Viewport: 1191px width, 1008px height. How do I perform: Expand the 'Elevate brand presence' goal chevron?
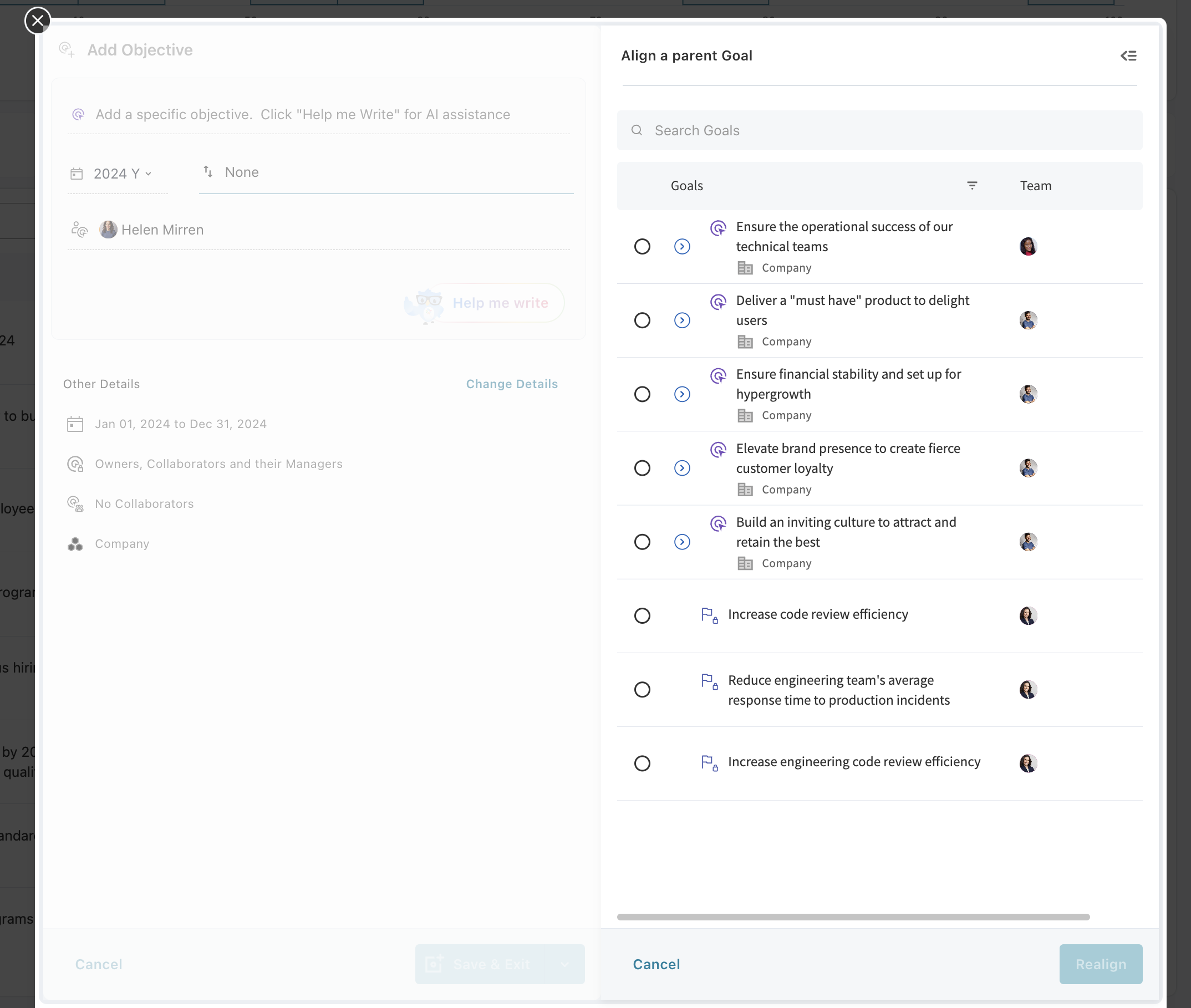[682, 468]
